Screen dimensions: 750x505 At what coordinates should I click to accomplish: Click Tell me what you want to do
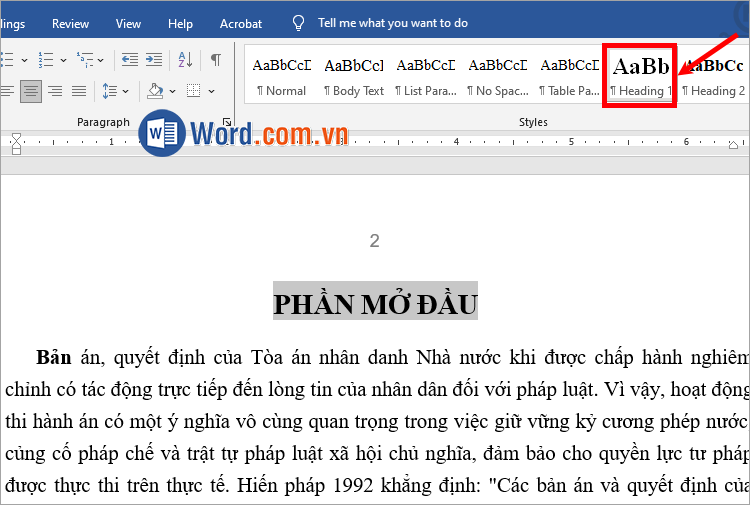tap(393, 23)
